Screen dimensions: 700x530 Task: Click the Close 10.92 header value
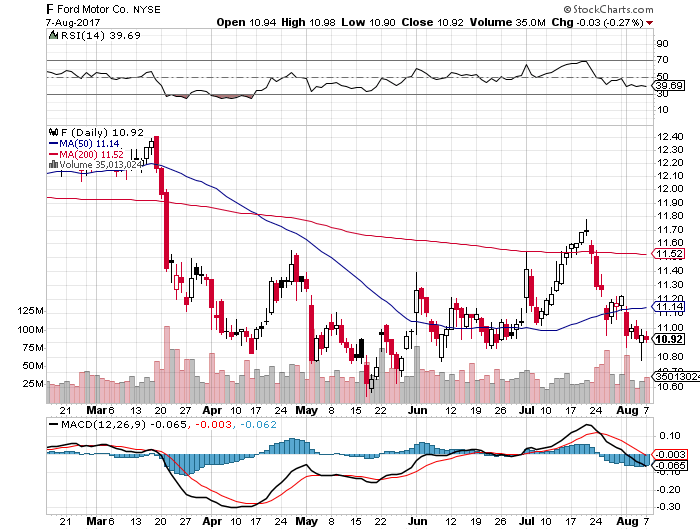[x=433, y=22]
